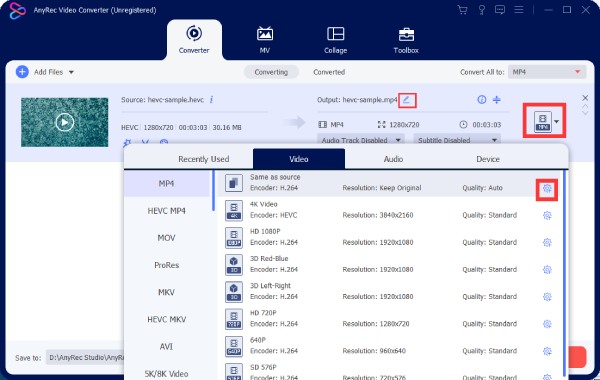Image resolution: width=600 pixels, height=380 pixels.
Task: Click 'Source: hevc-sample.hevc' text
Action: [162, 100]
